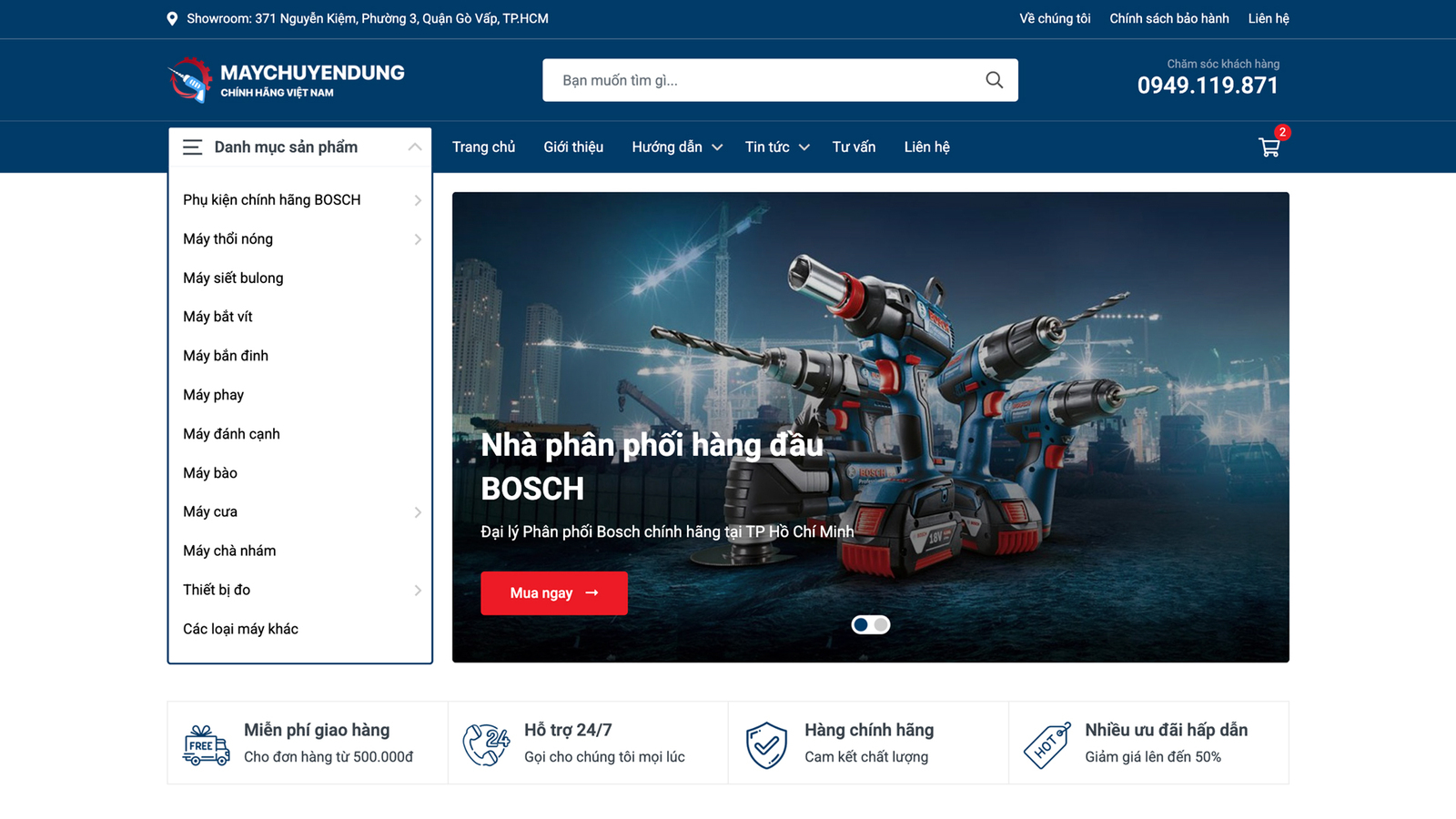The height and width of the screenshot is (819, 1456).
Task: Expand the Tin tức dropdown
Action: pyautogui.click(x=804, y=147)
